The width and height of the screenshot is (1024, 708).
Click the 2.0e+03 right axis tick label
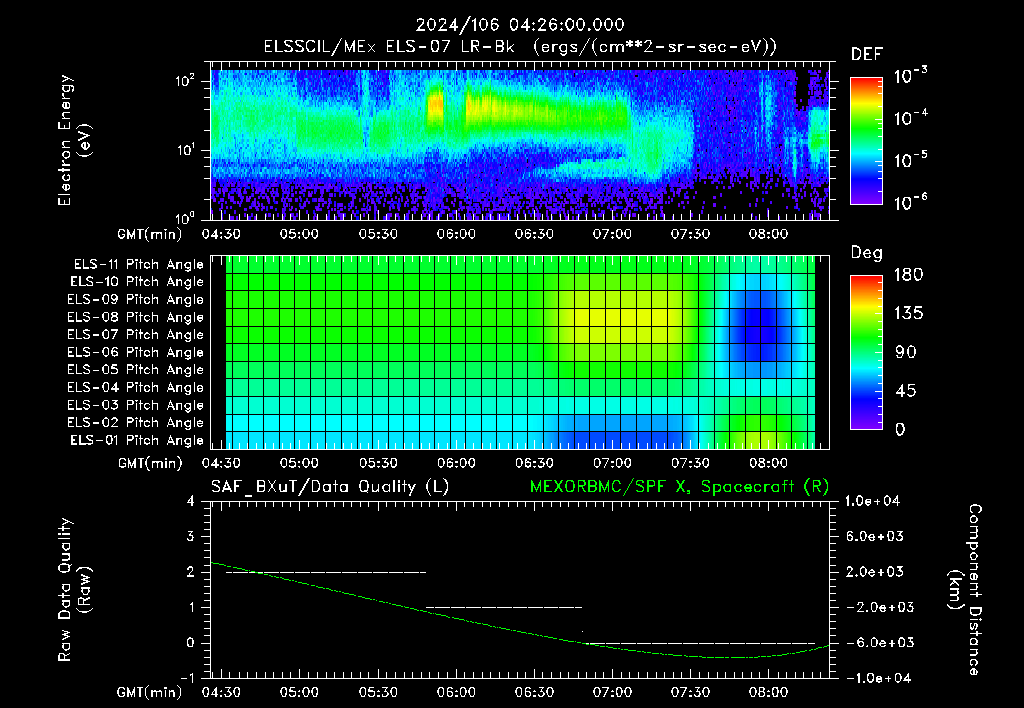click(x=875, y=572)
